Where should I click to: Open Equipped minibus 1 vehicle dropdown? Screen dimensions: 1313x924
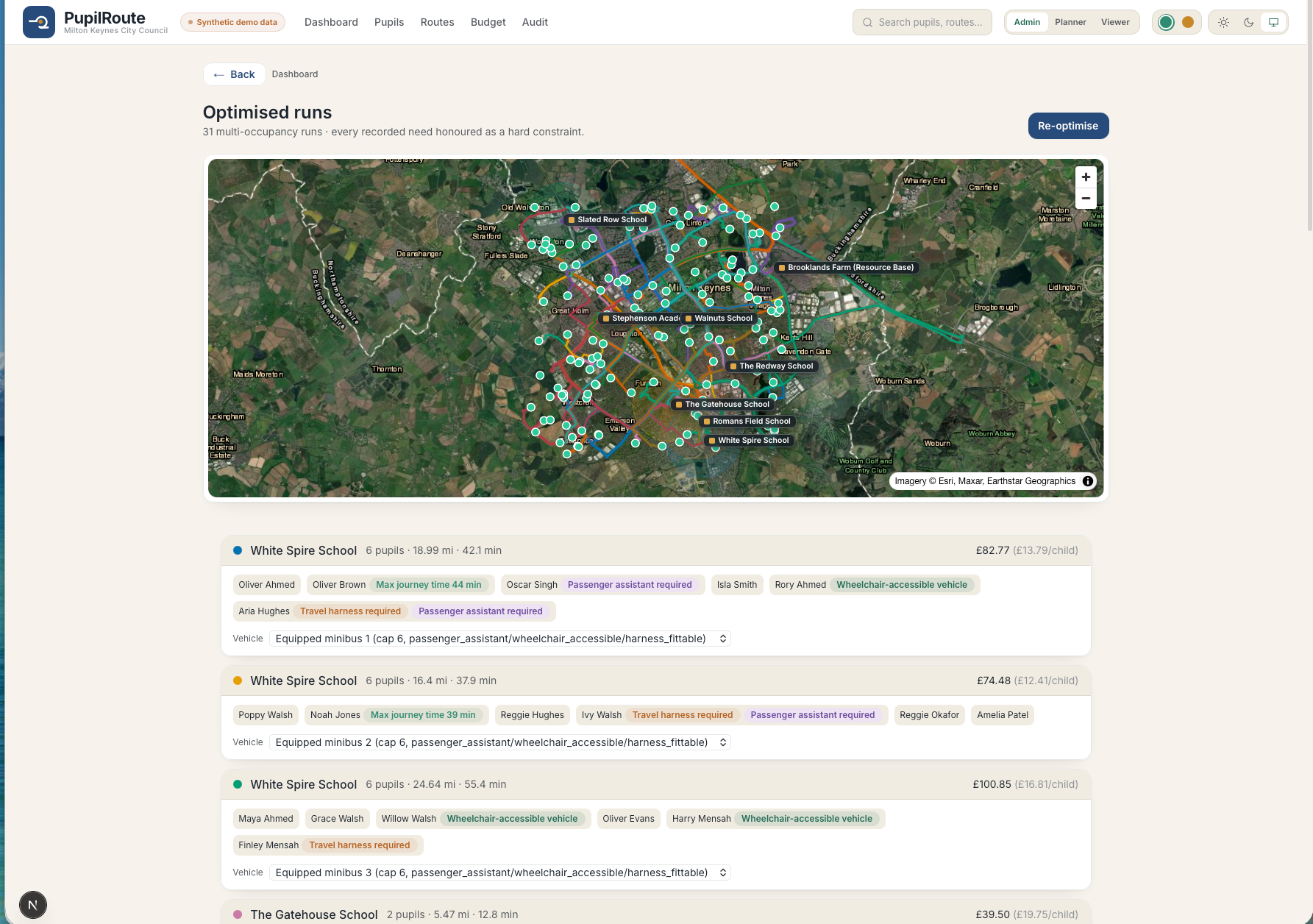[x=500, y=639]
